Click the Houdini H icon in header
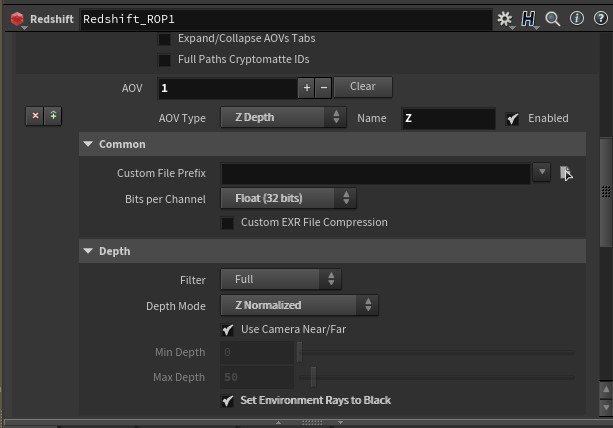 [x=528, y=18]
